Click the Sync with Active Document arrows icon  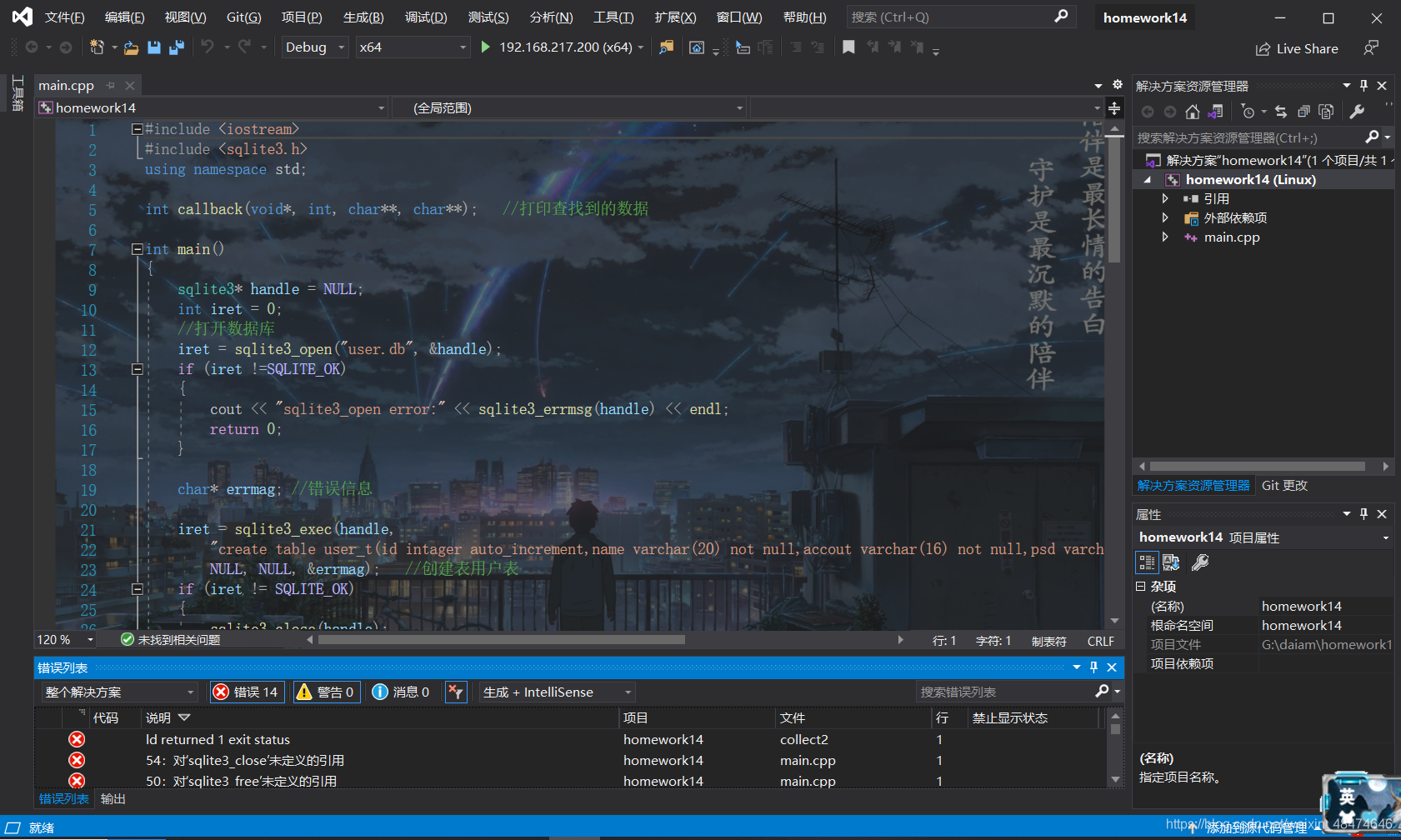tap(1281, 112)
